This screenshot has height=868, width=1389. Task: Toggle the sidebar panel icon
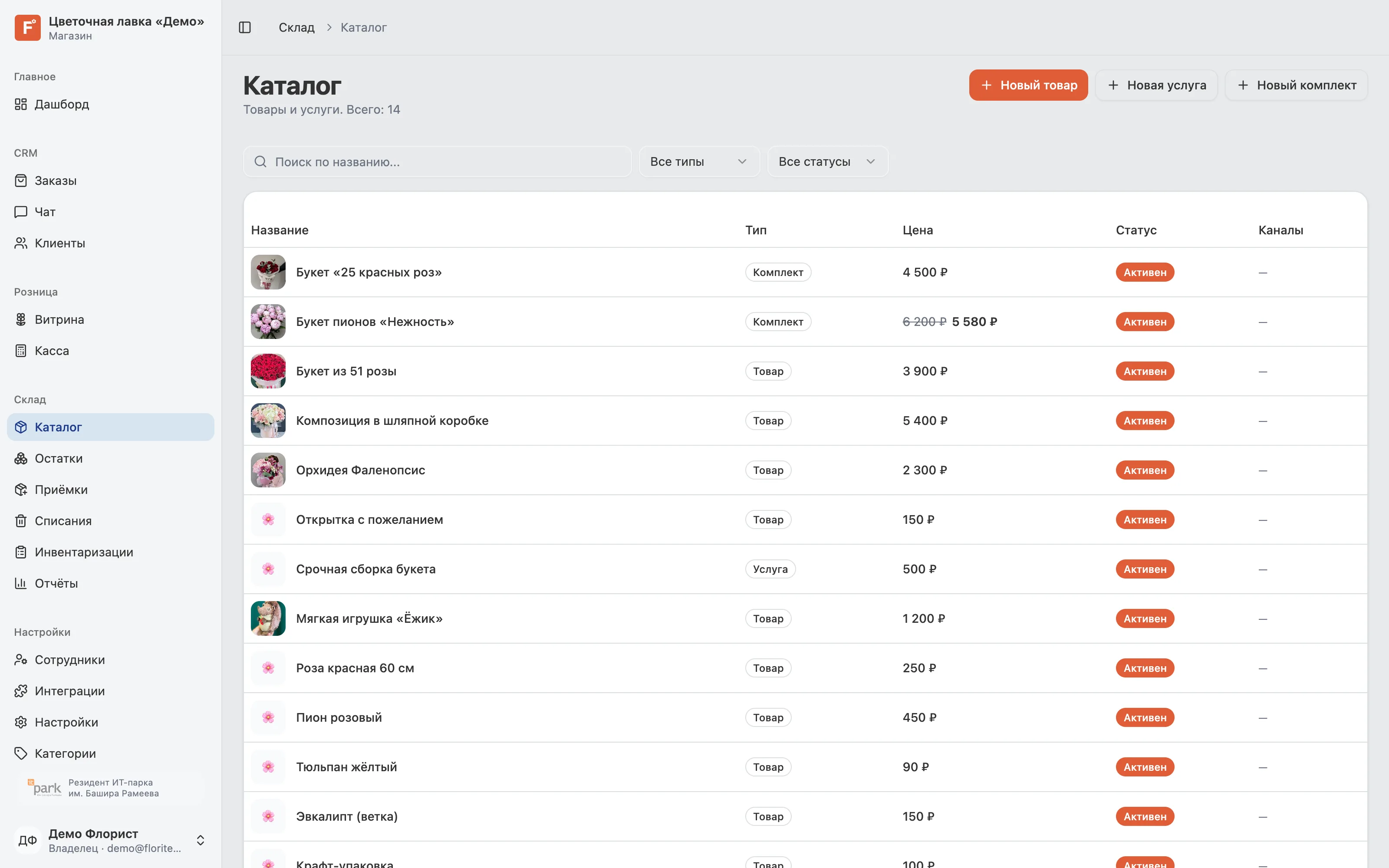tap(244, 27)
